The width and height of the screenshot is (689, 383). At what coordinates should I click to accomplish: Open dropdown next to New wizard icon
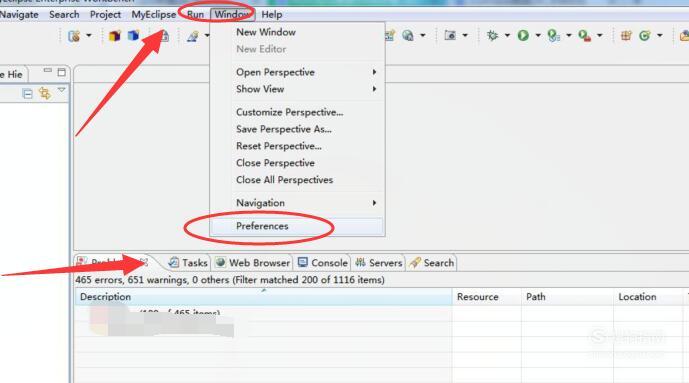[x=88, y=36]
